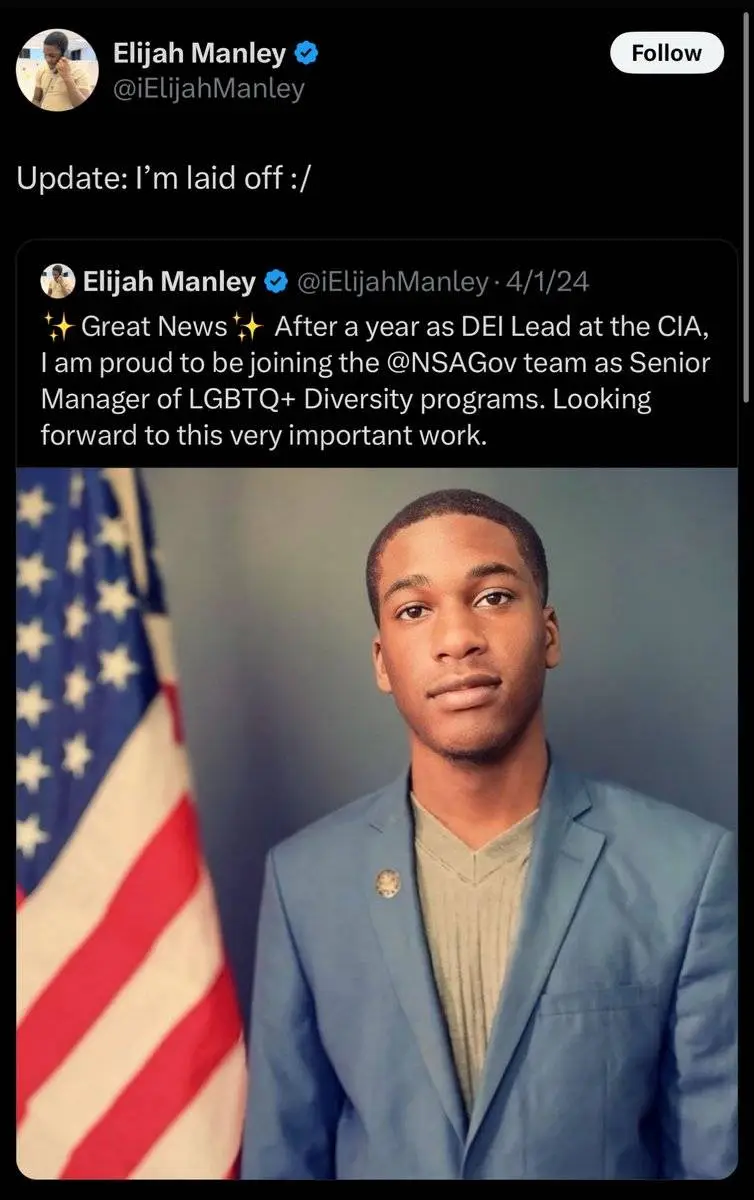Click the lapel pin on the blue blazer
This screenshot has width=754, height=1200.
click(x=387, y=883)
